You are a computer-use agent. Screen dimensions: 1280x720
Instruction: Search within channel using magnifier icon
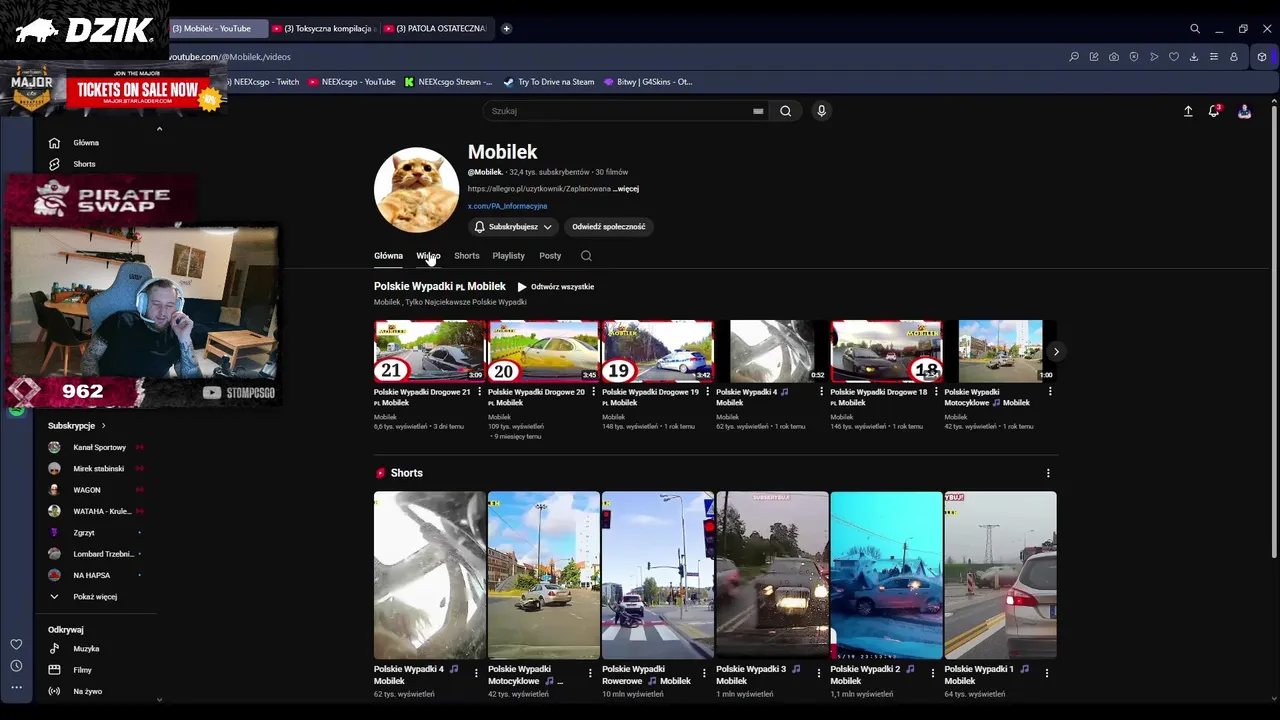point(586,256)
